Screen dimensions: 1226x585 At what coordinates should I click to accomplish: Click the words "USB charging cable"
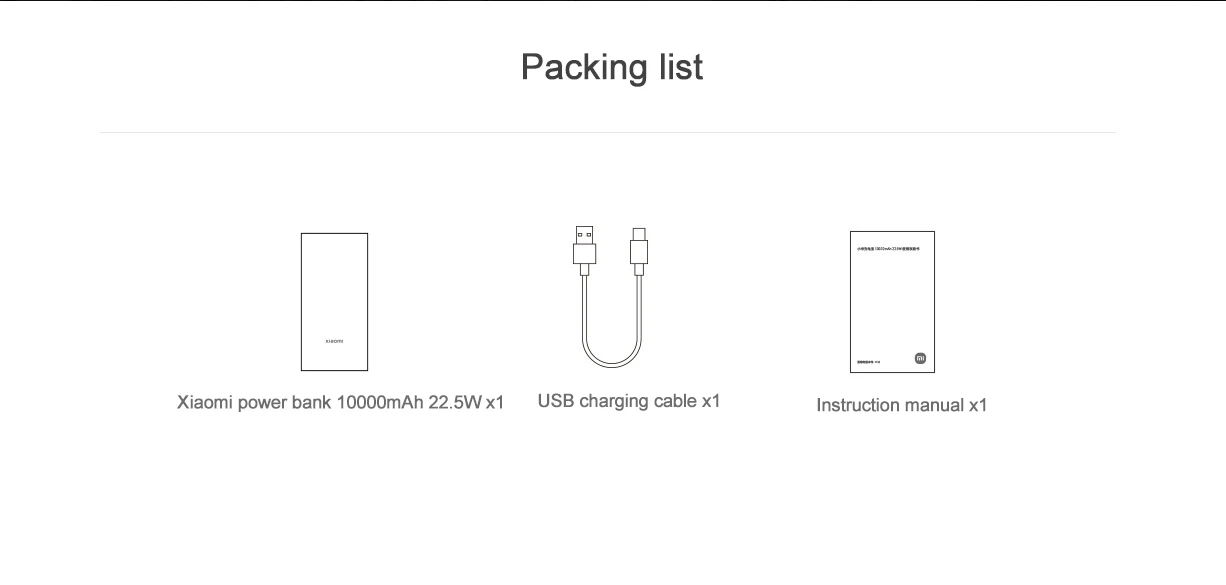tap(617, 401)
